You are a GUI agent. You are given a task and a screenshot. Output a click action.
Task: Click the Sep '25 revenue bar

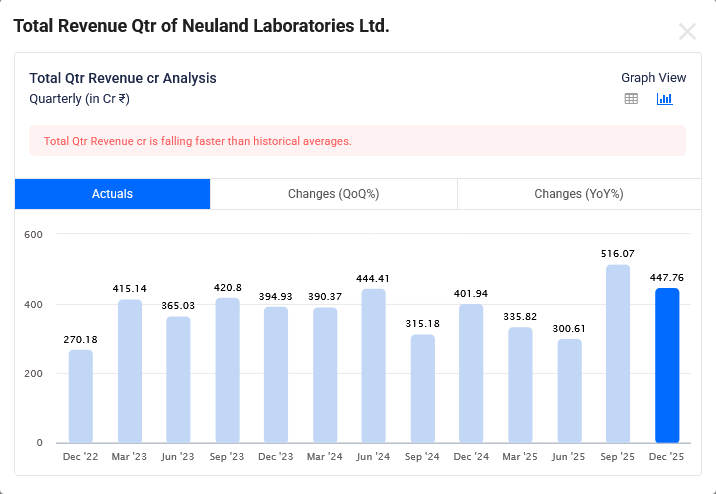(618, 353)
